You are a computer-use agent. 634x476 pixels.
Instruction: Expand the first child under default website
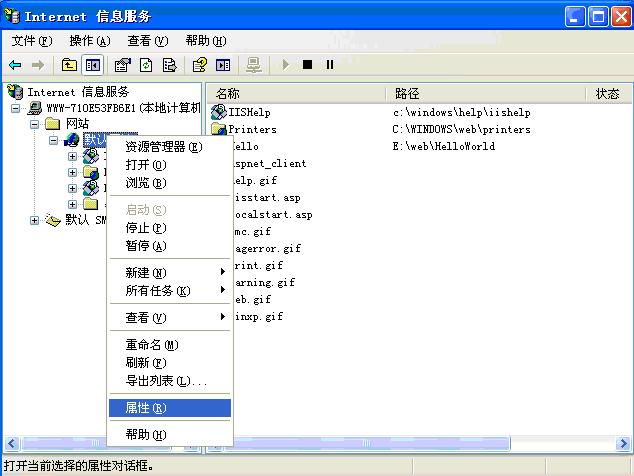coord(72,156)
